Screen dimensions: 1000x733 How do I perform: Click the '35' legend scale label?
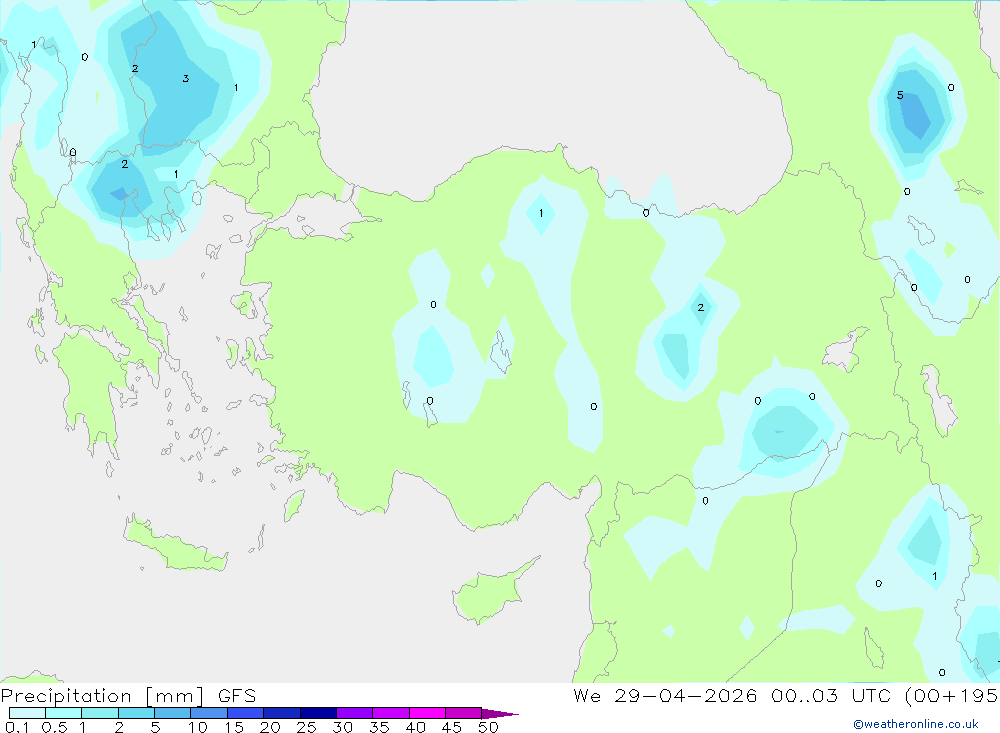tap(379, 727)
